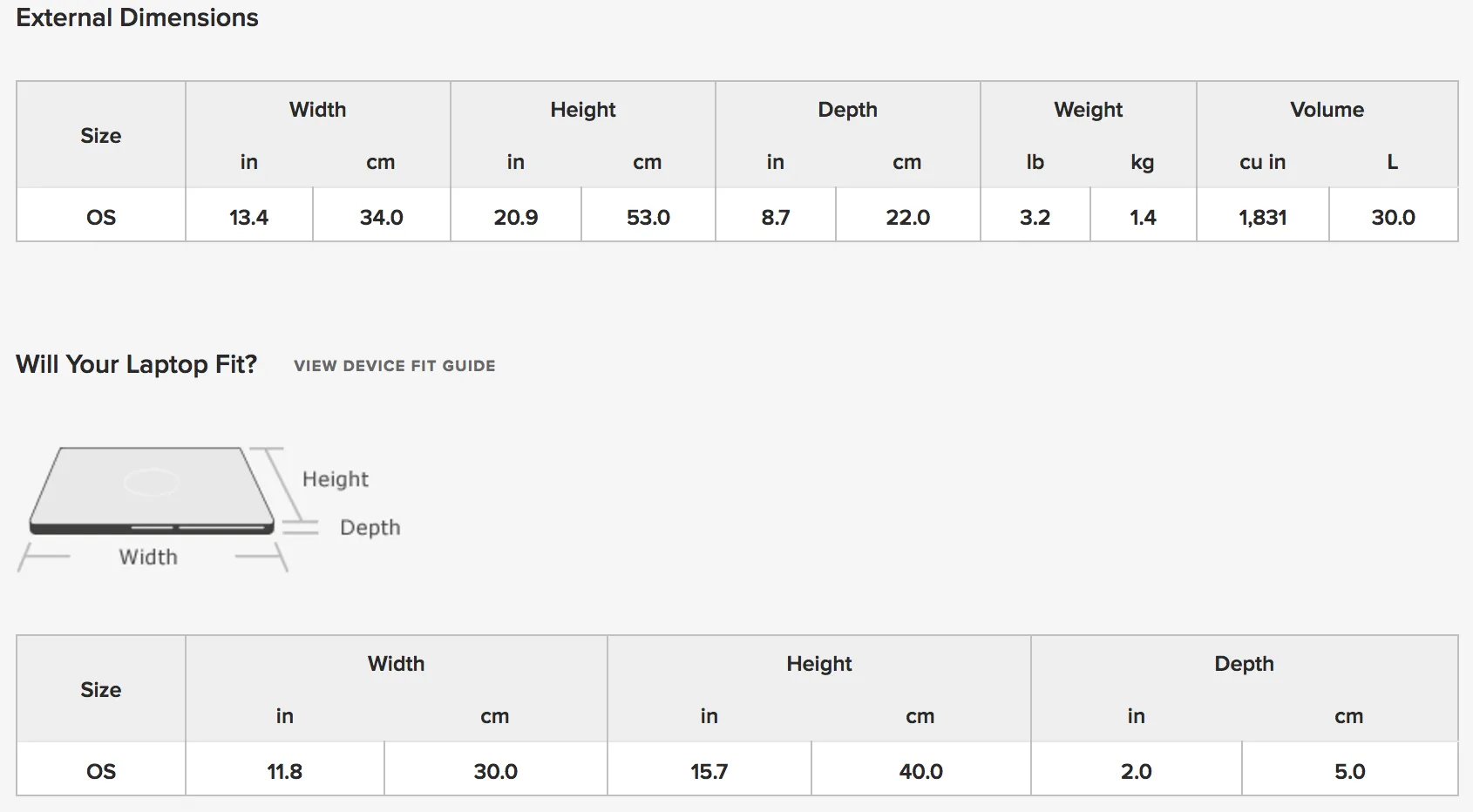Viewport: 1473px width, 812px height.
Task: Click the Width label under the laptop diagram
Action: tap(148, 557)
